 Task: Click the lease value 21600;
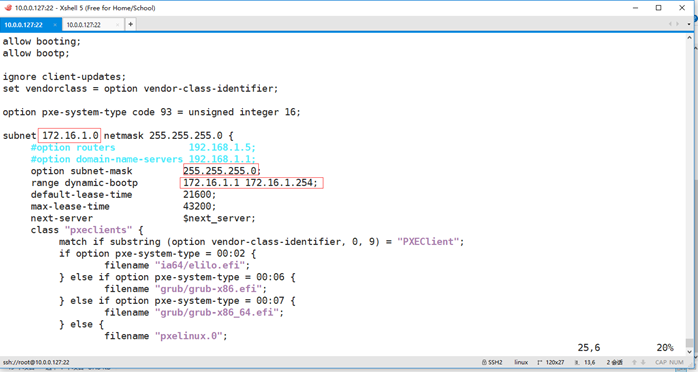(x=199, y=194)
